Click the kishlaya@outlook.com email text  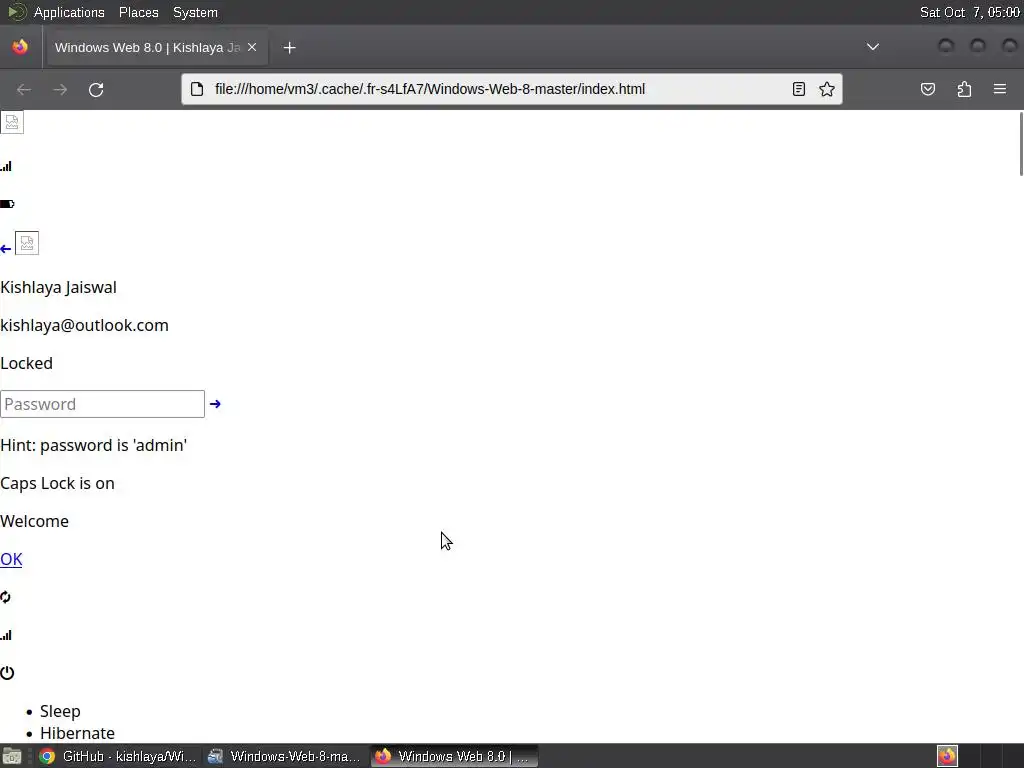coord(84,325)
